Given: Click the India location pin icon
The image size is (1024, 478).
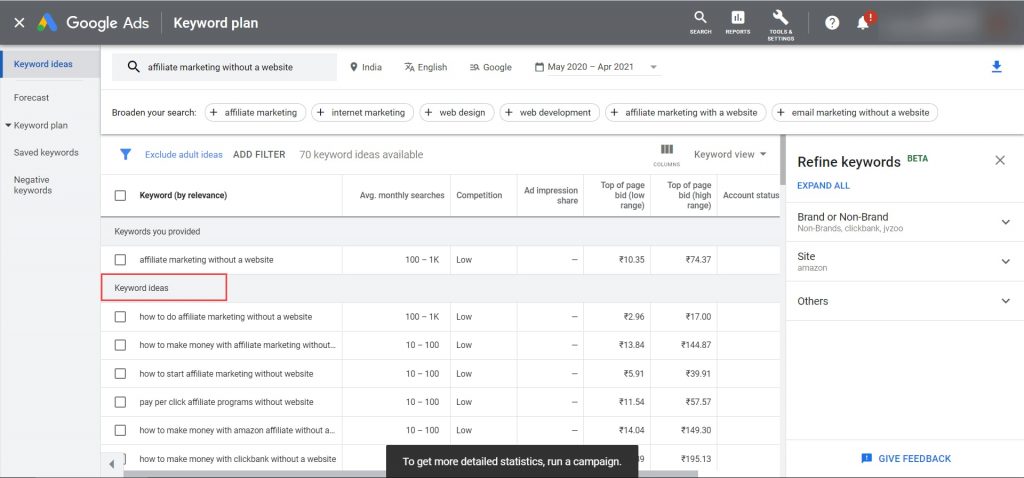Looking at the screenshot, I should 354,67.
